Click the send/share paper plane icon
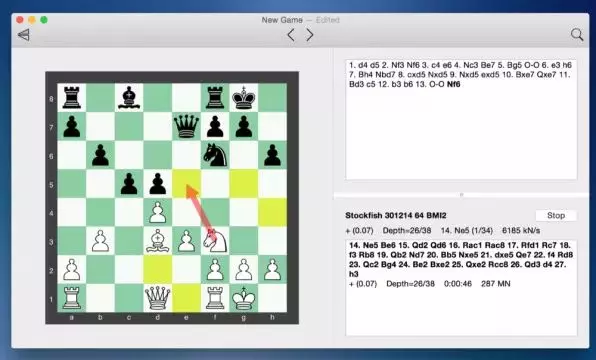The height and width of the screenshot is (360, 596). (24, 35)
